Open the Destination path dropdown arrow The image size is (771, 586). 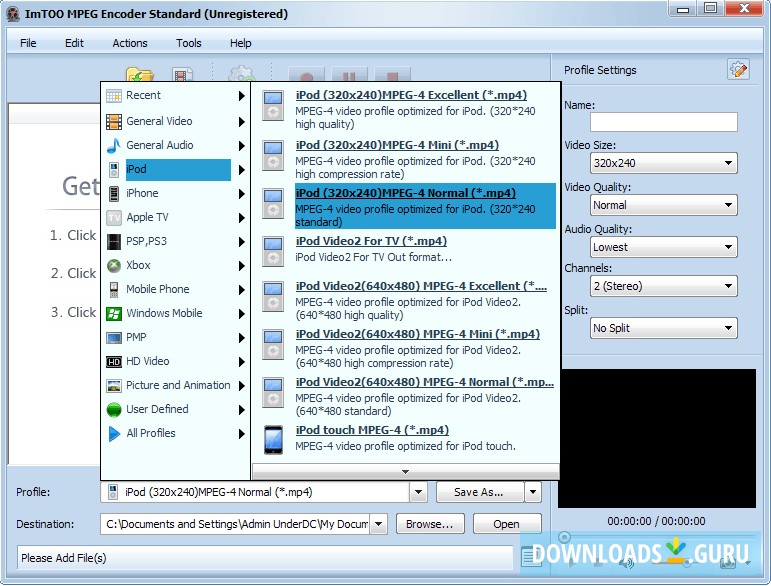pos(379,524)
